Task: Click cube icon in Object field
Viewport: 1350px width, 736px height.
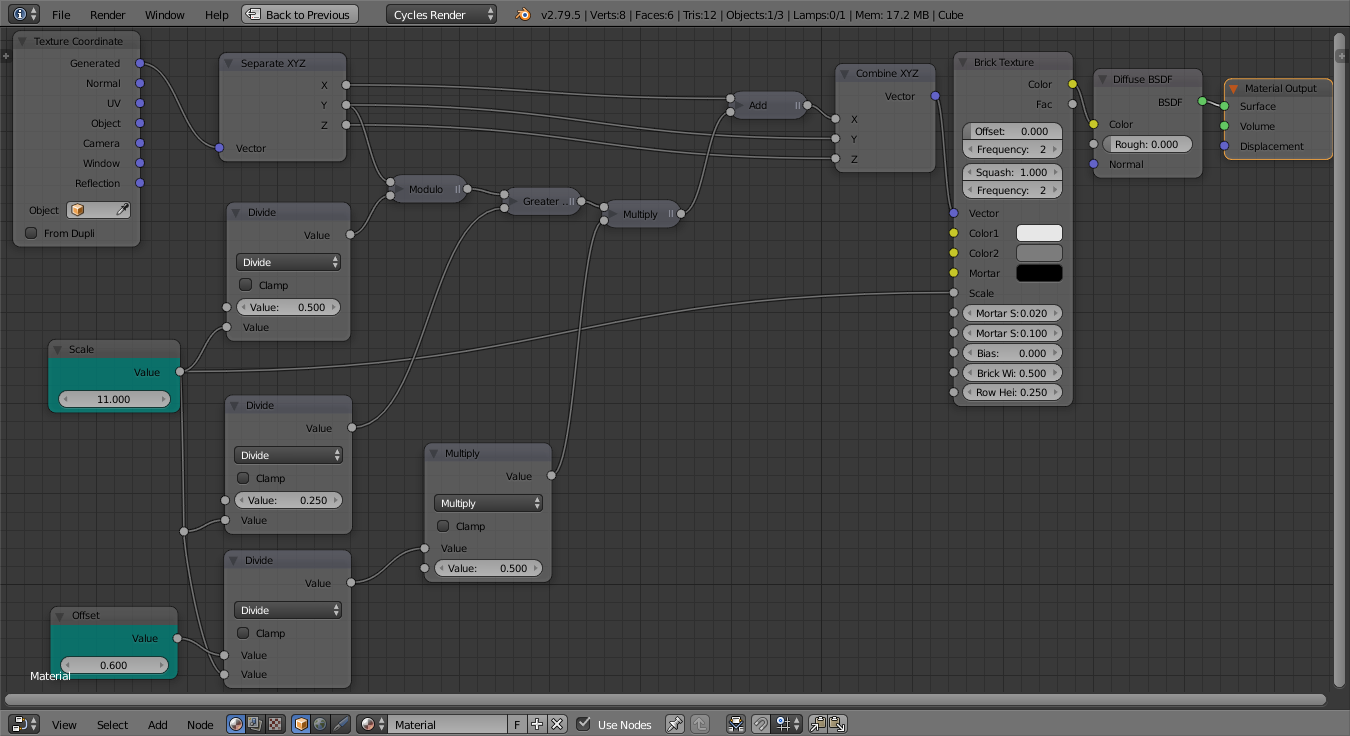Action: (x=78, y=210)
